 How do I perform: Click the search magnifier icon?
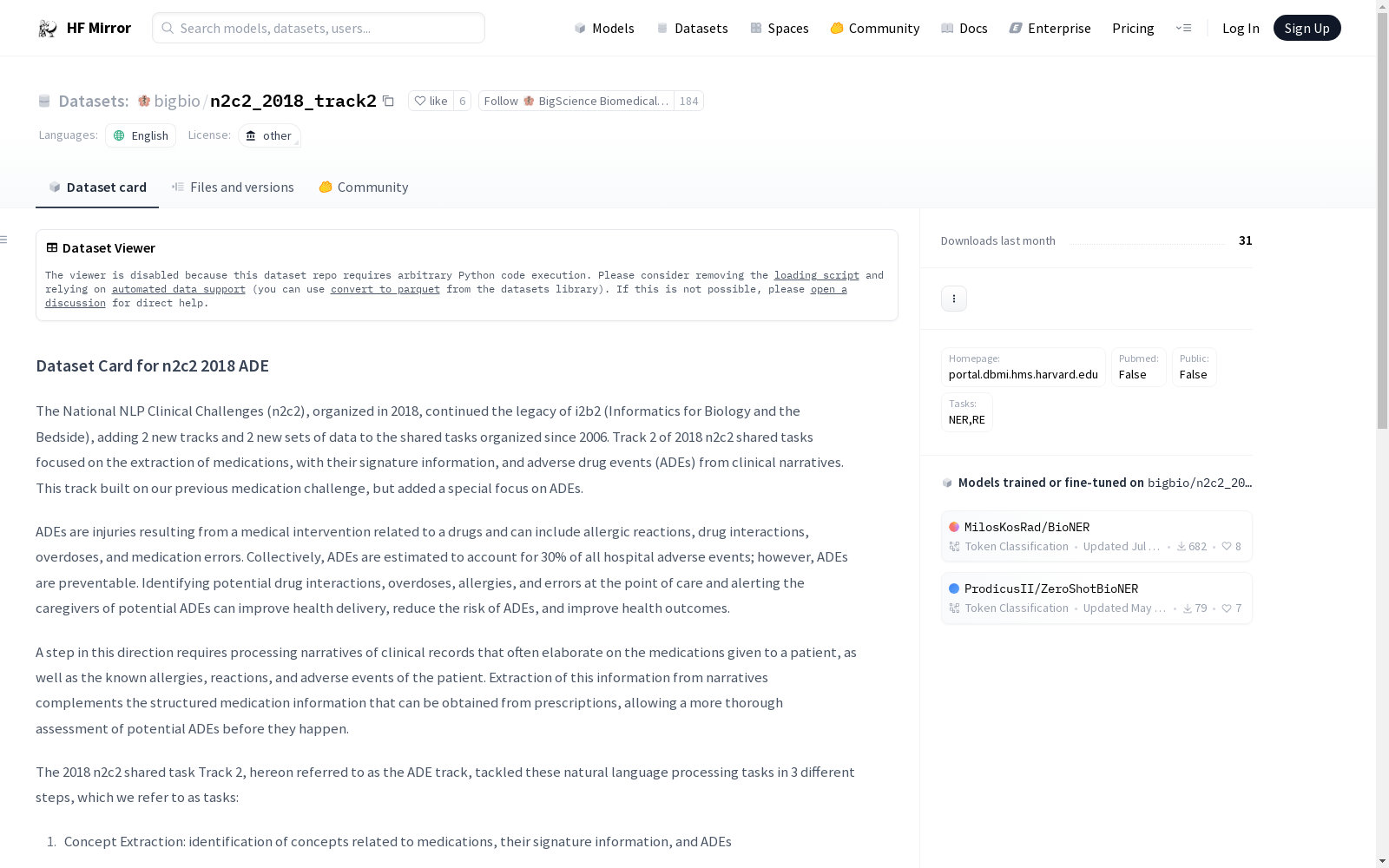point(168,28)
